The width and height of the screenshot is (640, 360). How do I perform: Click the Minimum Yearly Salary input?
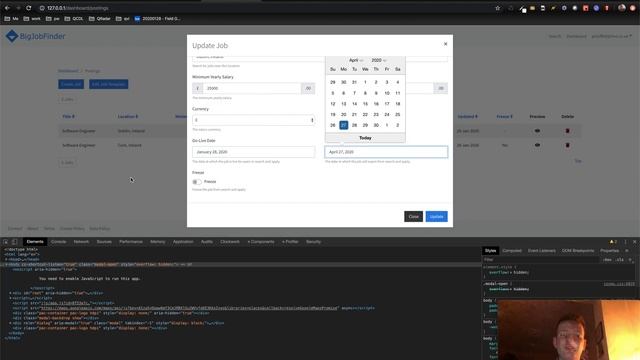[252, 88]
